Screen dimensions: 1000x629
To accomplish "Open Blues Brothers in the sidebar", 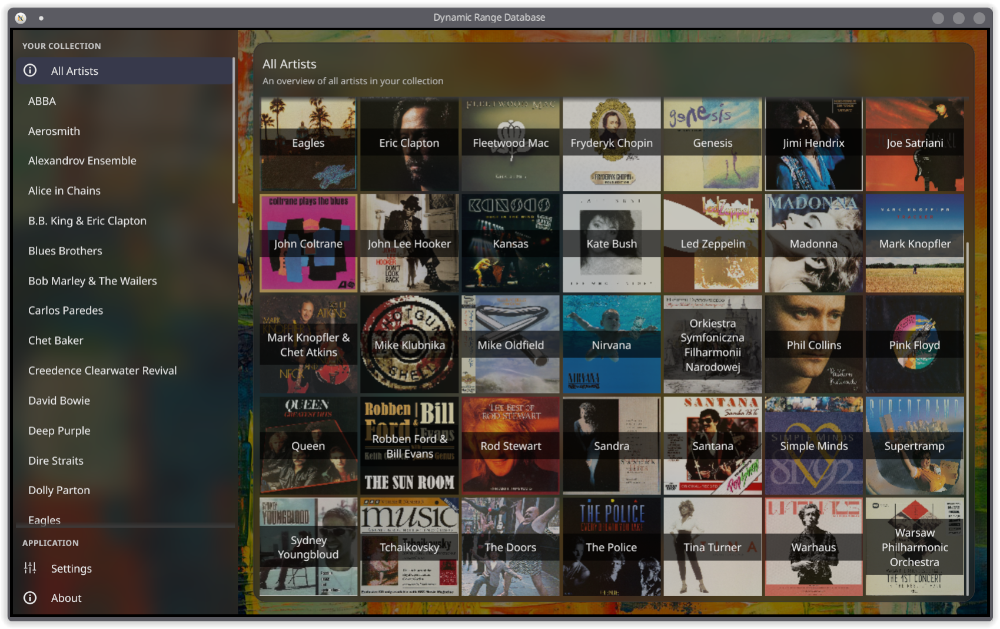I will 124,251.
